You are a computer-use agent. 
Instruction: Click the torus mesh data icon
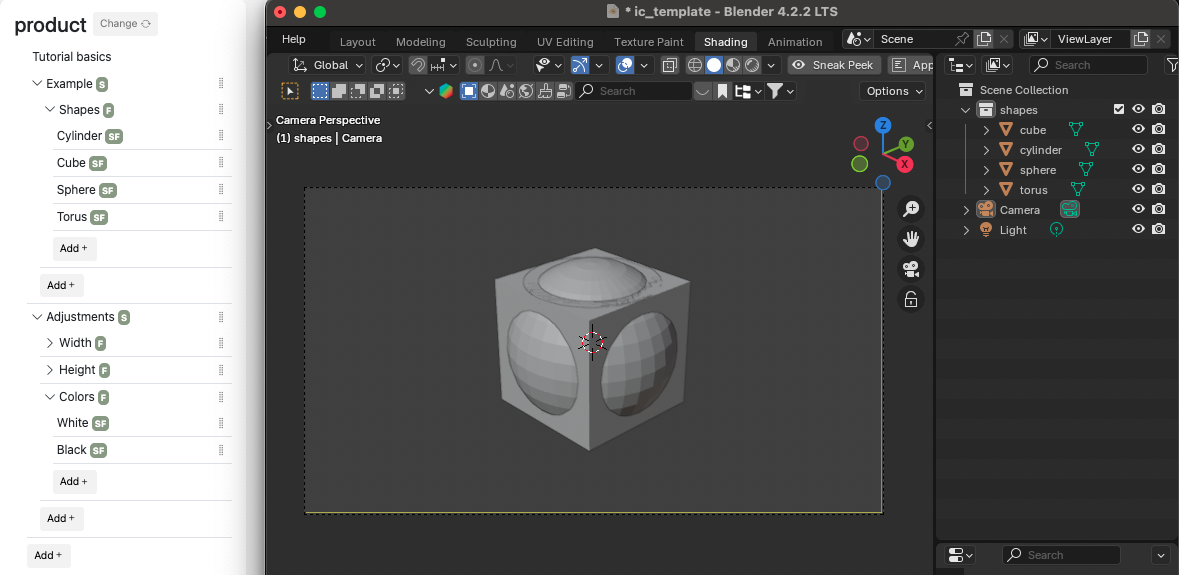[1078, 189]
